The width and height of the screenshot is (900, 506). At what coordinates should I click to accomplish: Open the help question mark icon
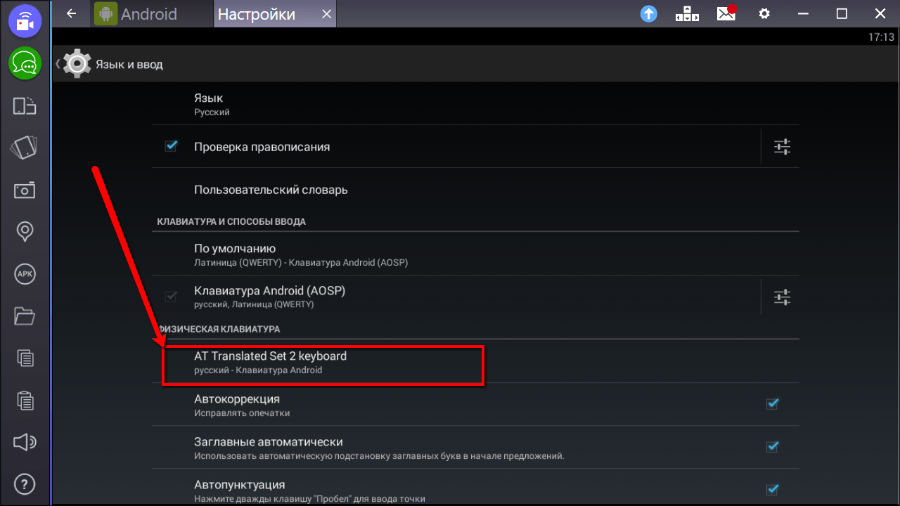25,485
